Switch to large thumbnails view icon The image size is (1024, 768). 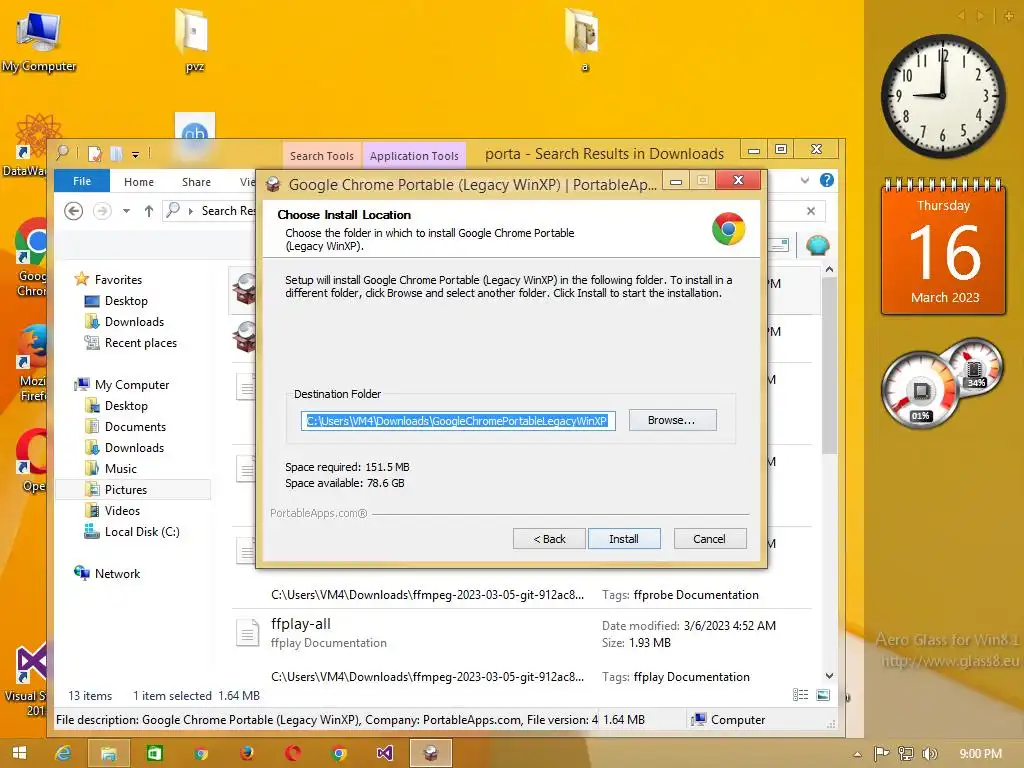823,695
